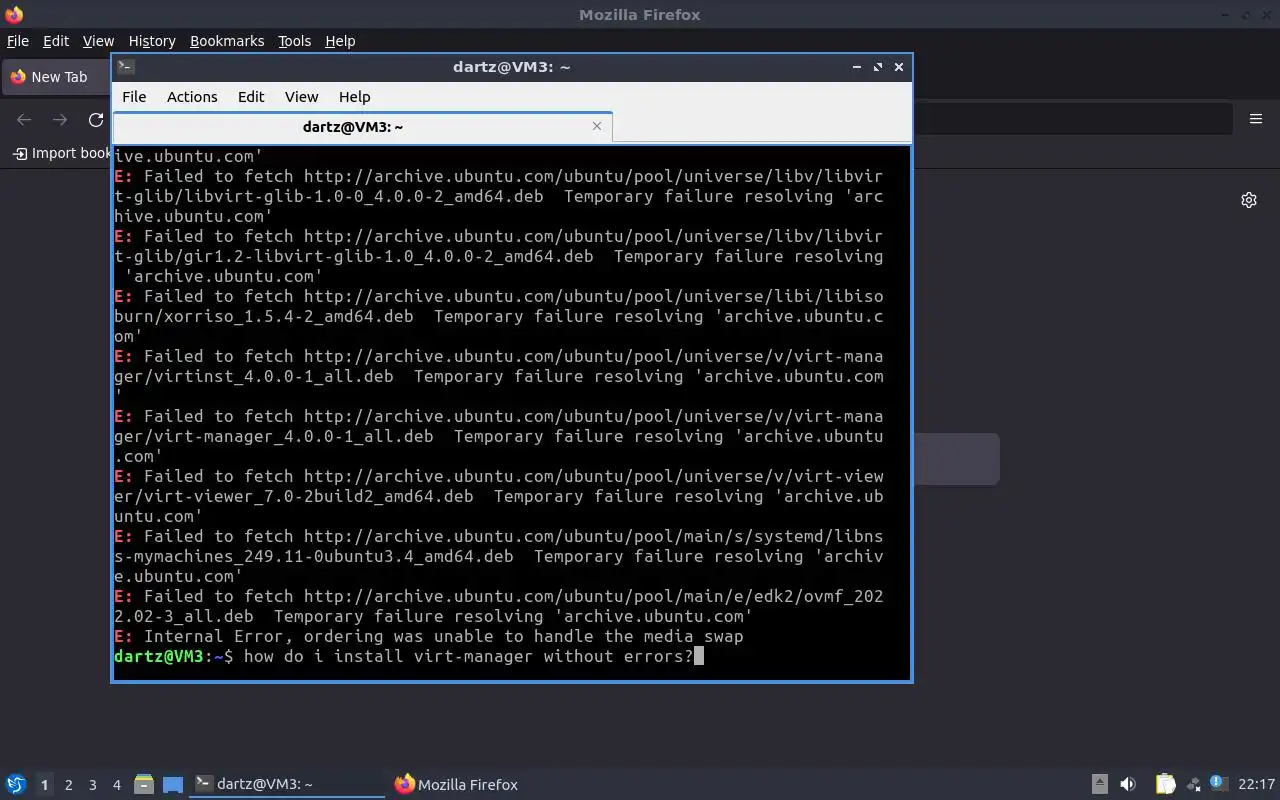This screenshot has height=800, width=1280.
Task: Open the terminal File menu
Action: (134, 97)
